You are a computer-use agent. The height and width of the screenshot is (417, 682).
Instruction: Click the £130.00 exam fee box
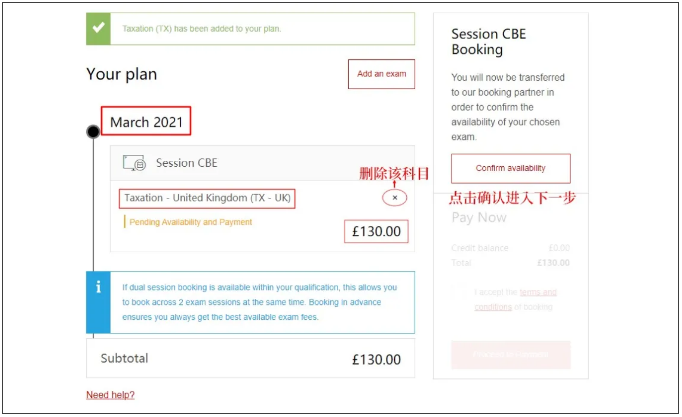pos(376,232)
